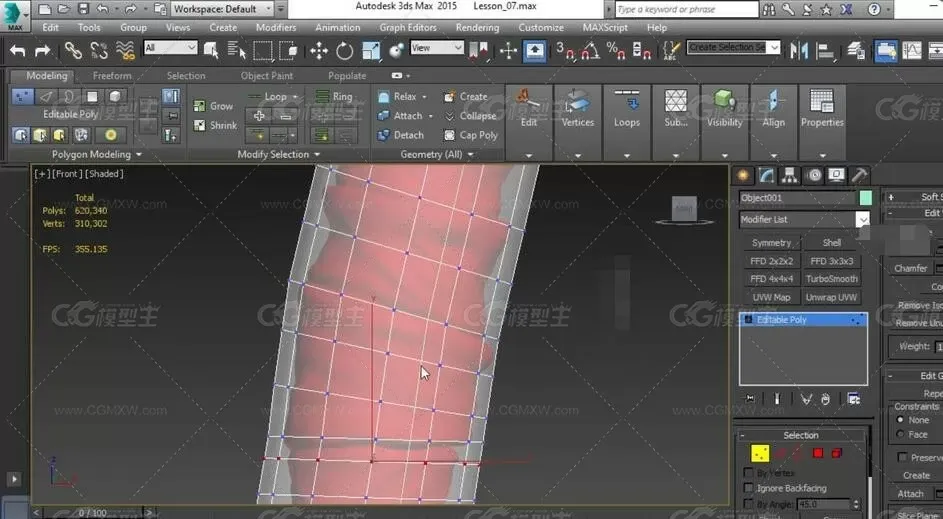Toggle the Pin Stack button

point(750,399)
